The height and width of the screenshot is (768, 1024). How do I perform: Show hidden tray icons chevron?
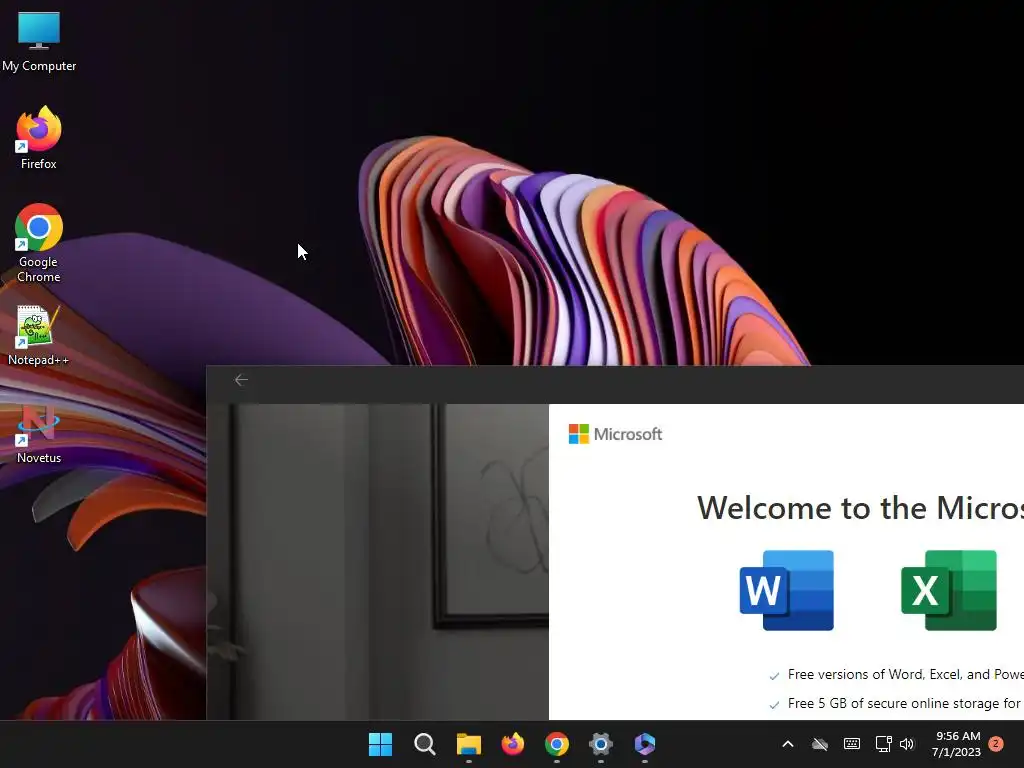(788, 744)
